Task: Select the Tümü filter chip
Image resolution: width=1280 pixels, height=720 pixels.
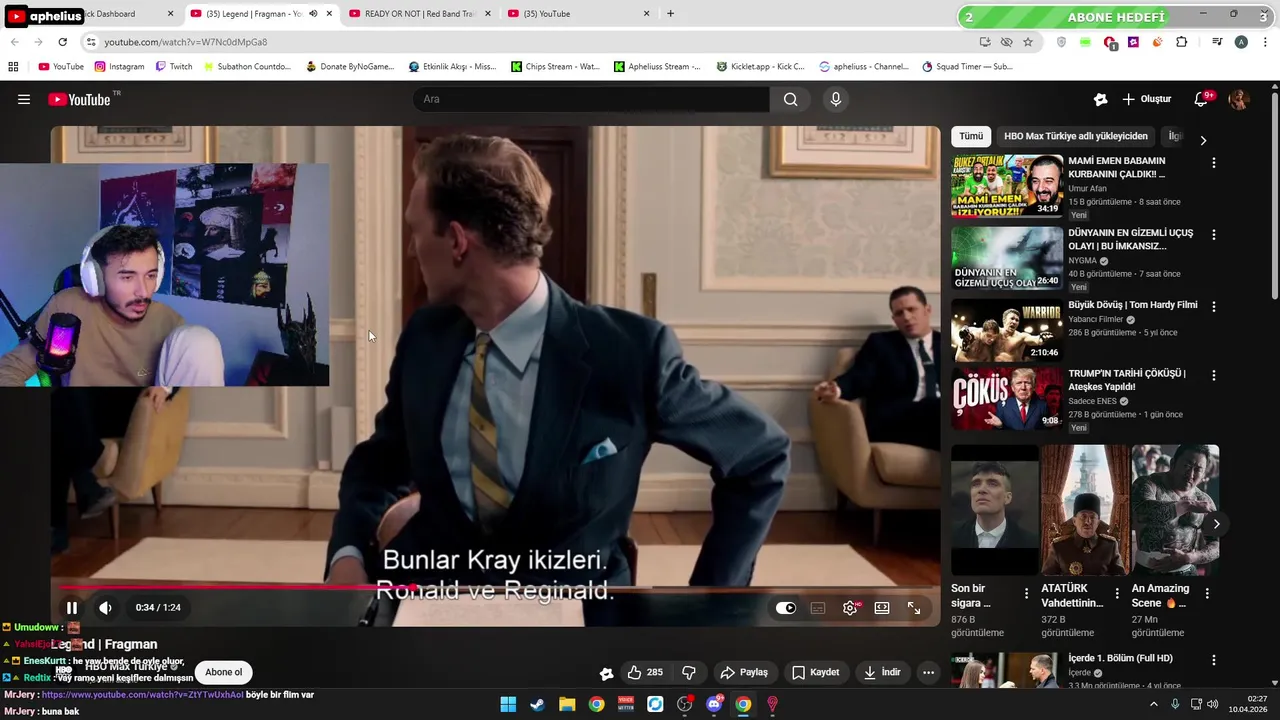Action: [971, 136]
